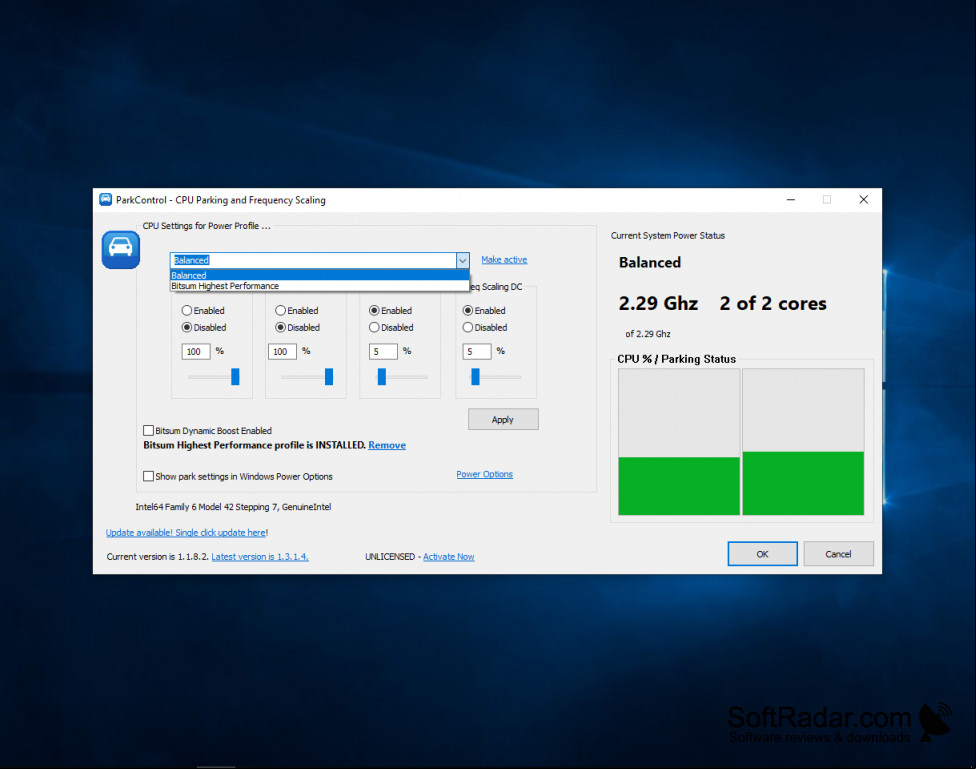Close the ParkControl window
This screenshot has width=976, height=769.
point(863,199)
